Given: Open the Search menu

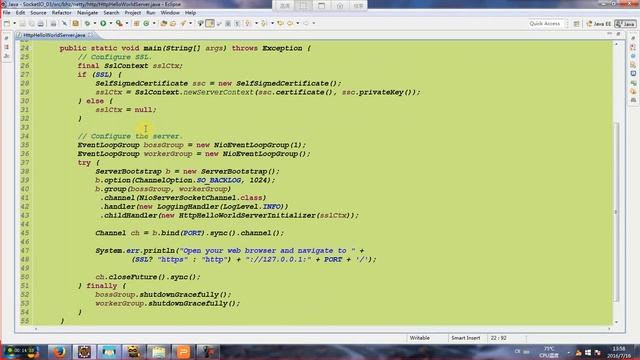Looking at the screenshot, I should 111,13.
